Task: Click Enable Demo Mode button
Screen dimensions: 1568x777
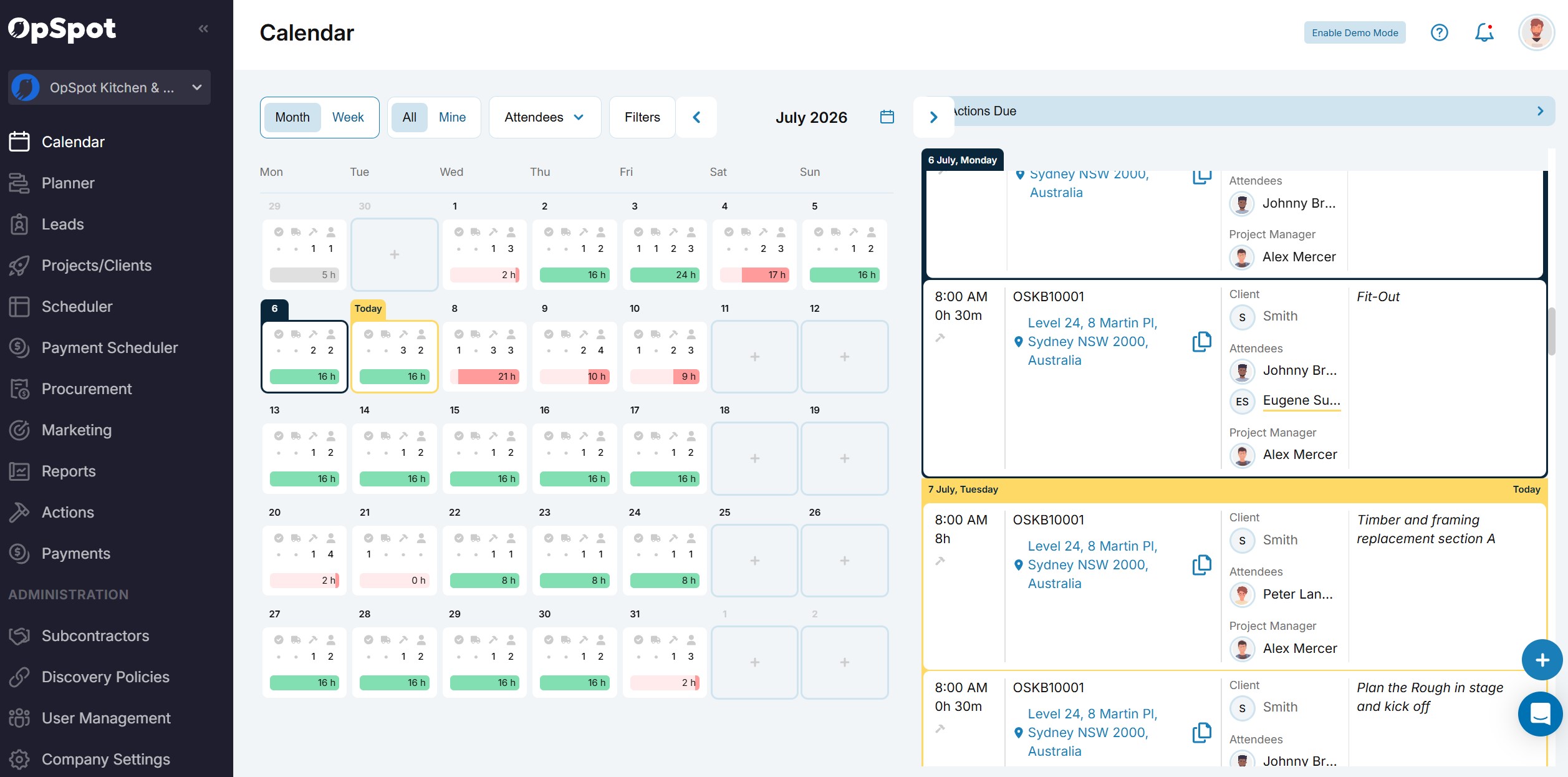Action: click(1355, 32)
